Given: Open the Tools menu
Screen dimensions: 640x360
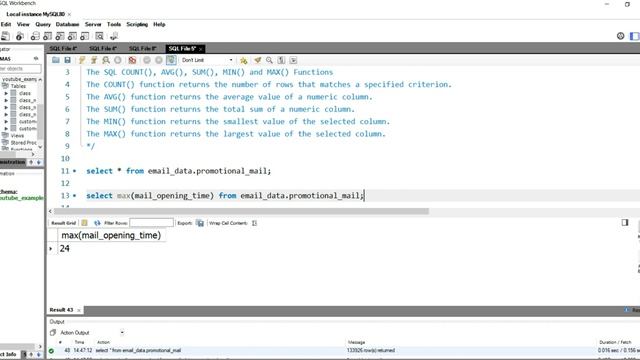Looking at the screenshot, I should (x=114, y=24).
